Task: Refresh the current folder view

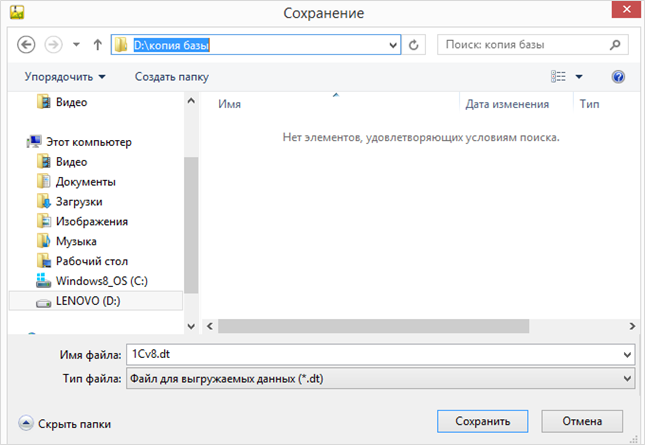Action: (416, 45)
